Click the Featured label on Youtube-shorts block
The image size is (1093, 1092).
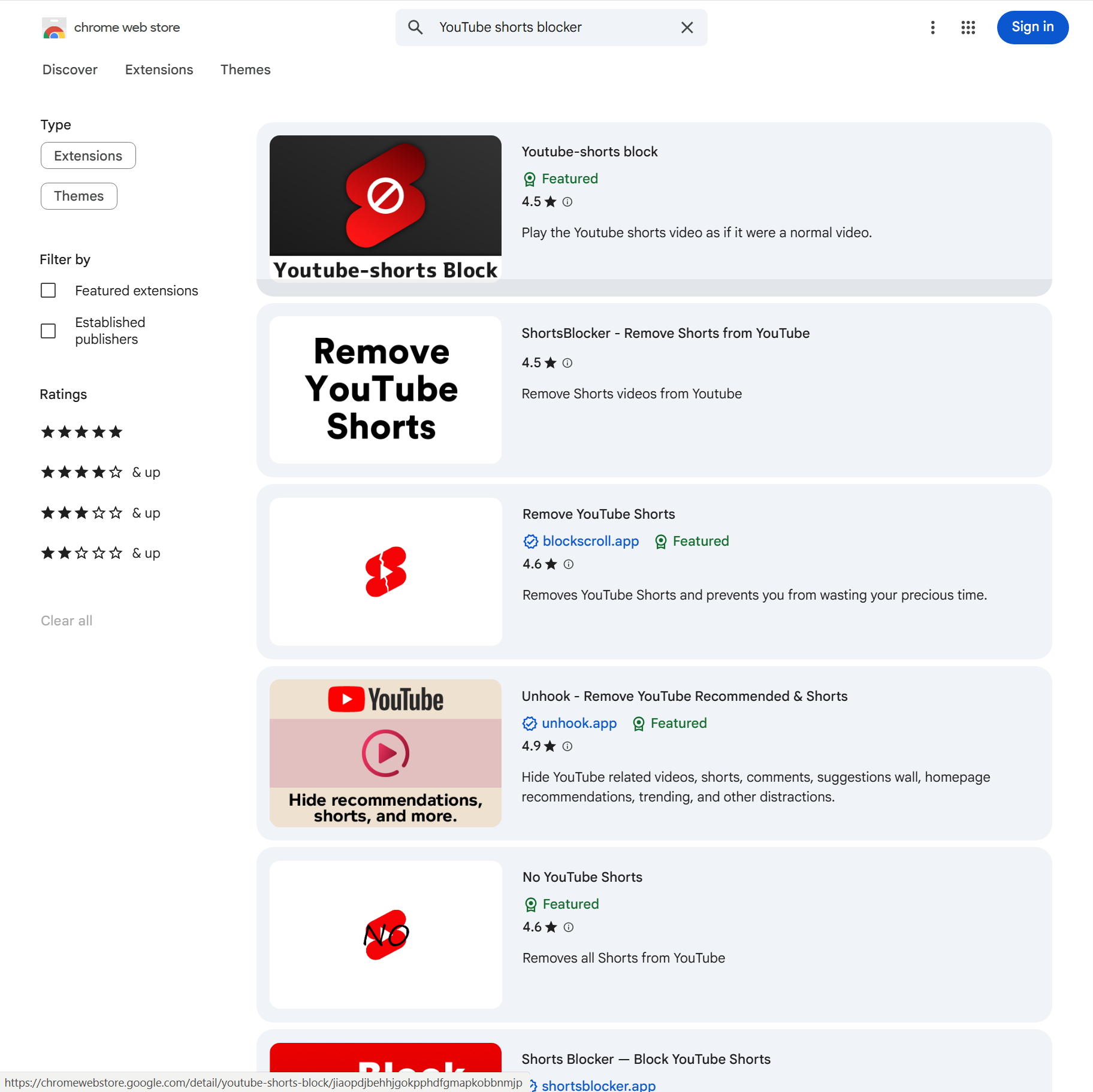[570, 179]
